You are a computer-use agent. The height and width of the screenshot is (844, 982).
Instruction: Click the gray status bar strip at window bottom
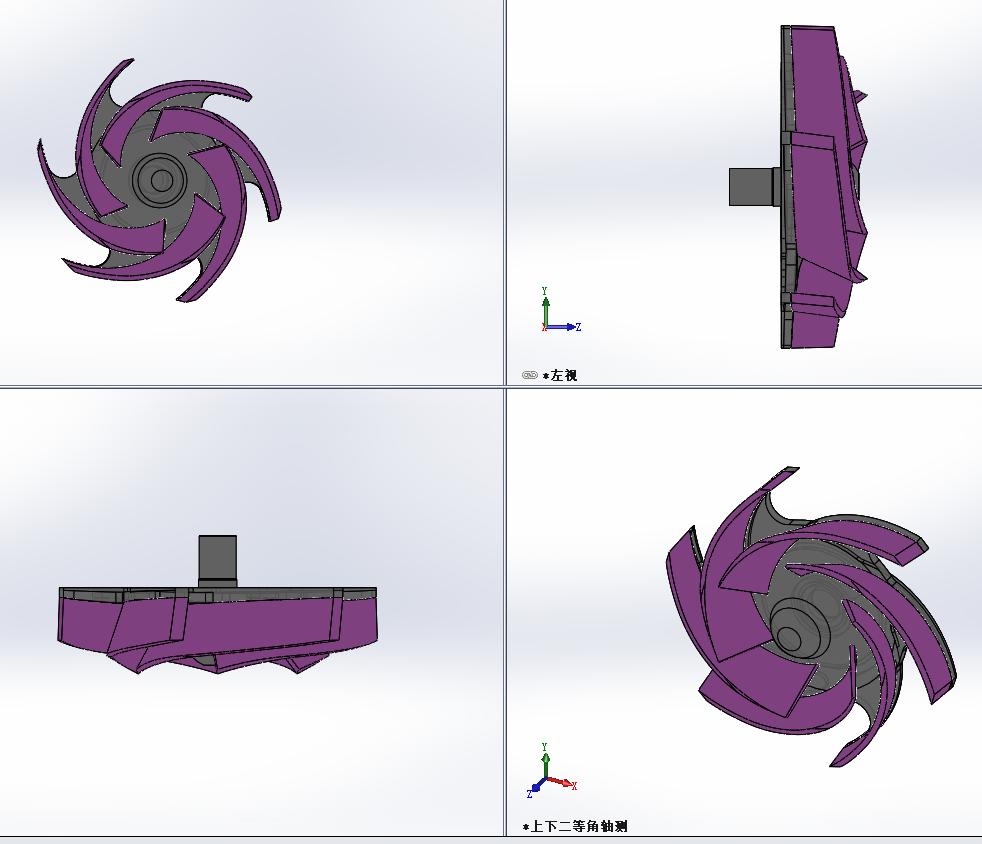coord(490,840)
